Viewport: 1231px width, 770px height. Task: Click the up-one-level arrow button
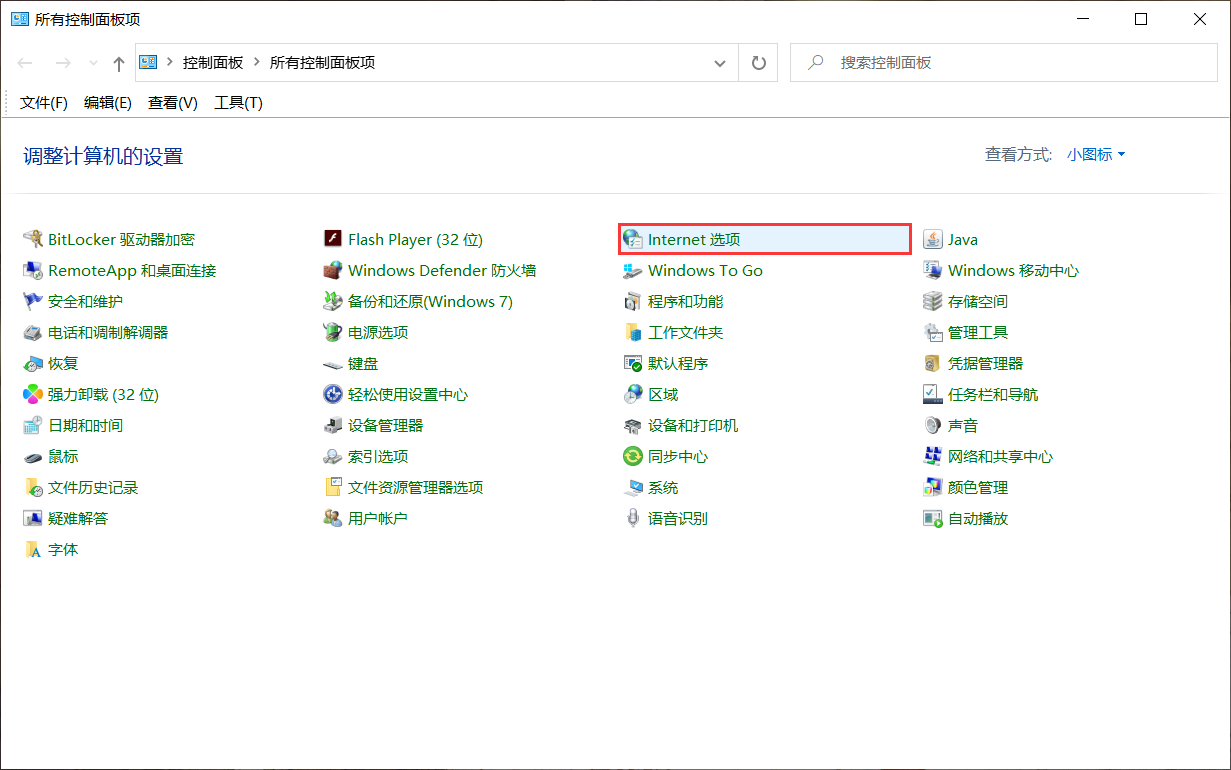(x=119, y=63)
